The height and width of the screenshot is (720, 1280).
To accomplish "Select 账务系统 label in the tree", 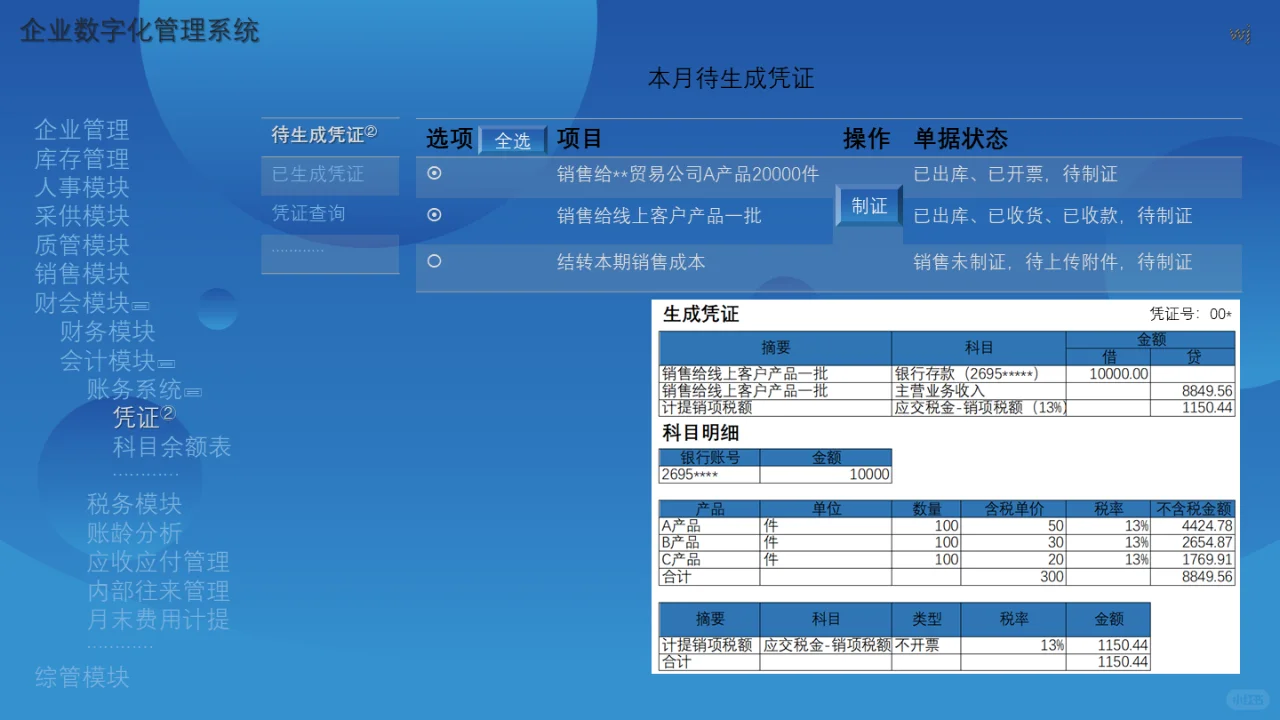I will click(134, 389).
